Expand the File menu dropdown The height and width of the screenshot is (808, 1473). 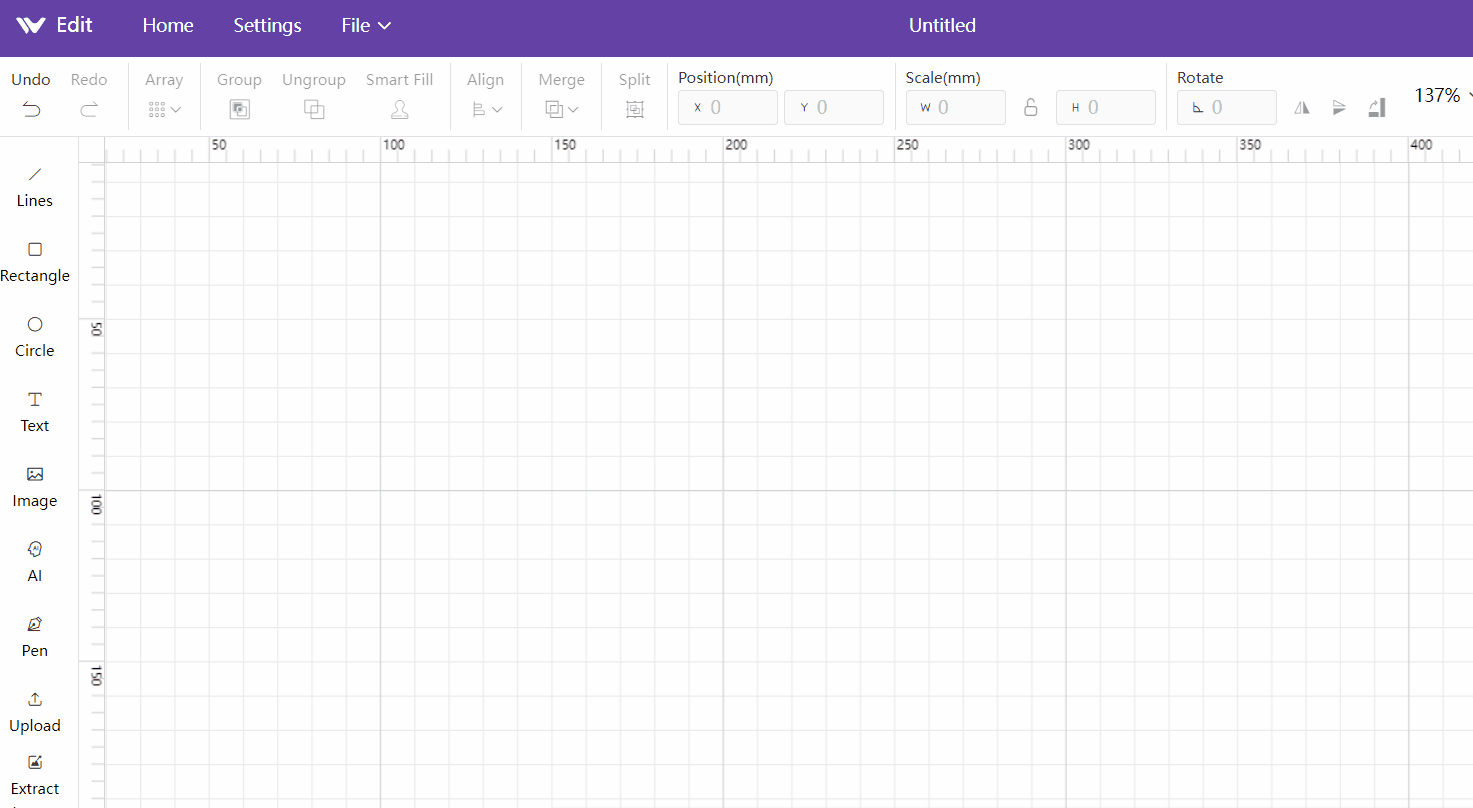[366, 26]
